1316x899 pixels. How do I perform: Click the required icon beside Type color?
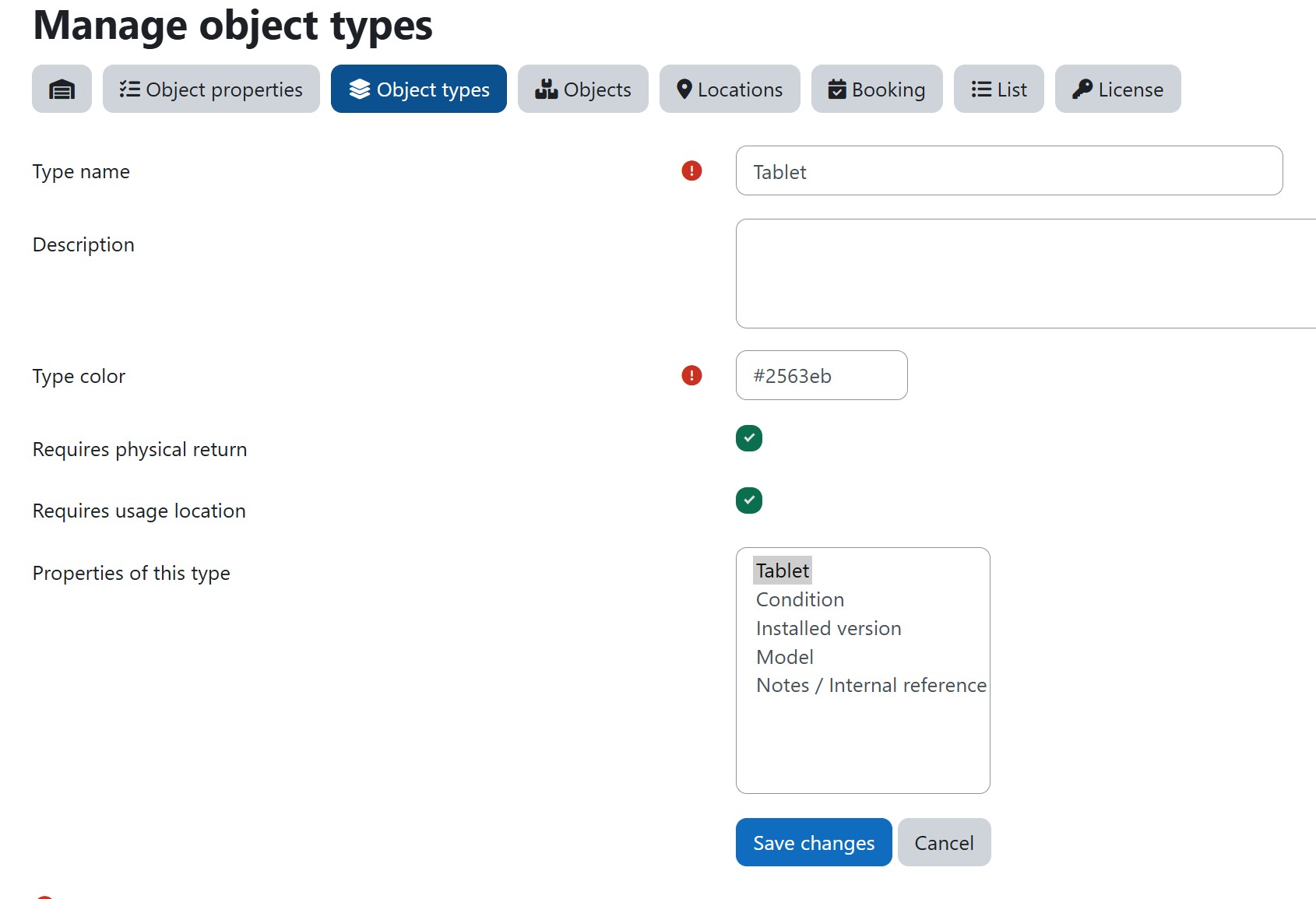pyautogui.click(x=691, y=375)
